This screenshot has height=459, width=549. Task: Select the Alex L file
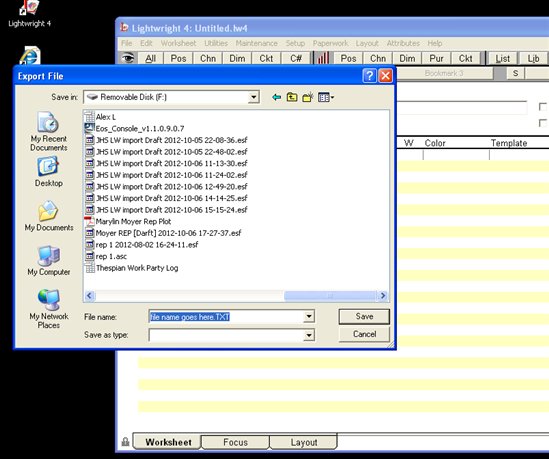100,117
